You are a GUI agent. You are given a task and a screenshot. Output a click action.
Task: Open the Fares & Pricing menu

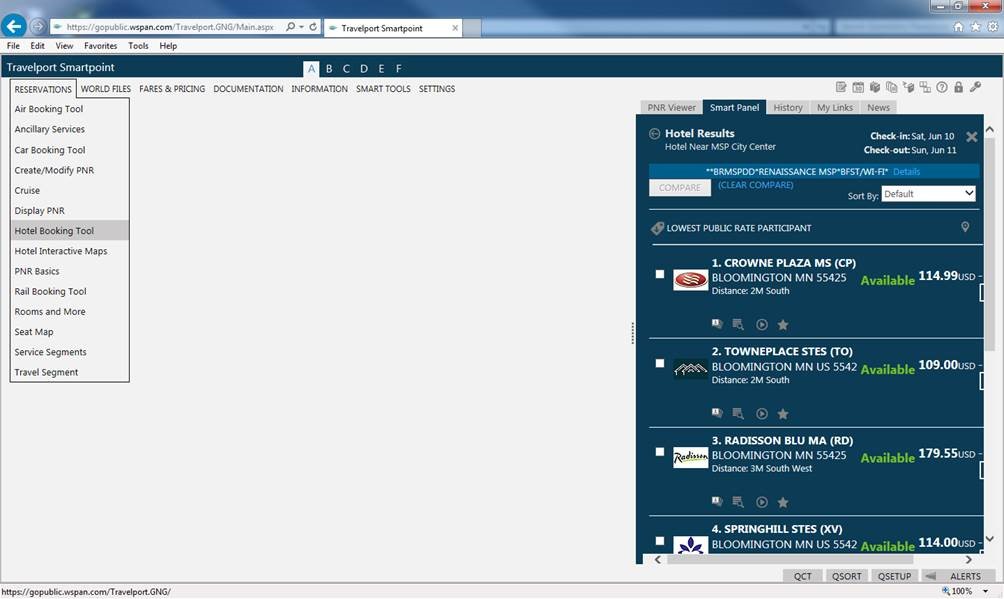pos(172,89)
